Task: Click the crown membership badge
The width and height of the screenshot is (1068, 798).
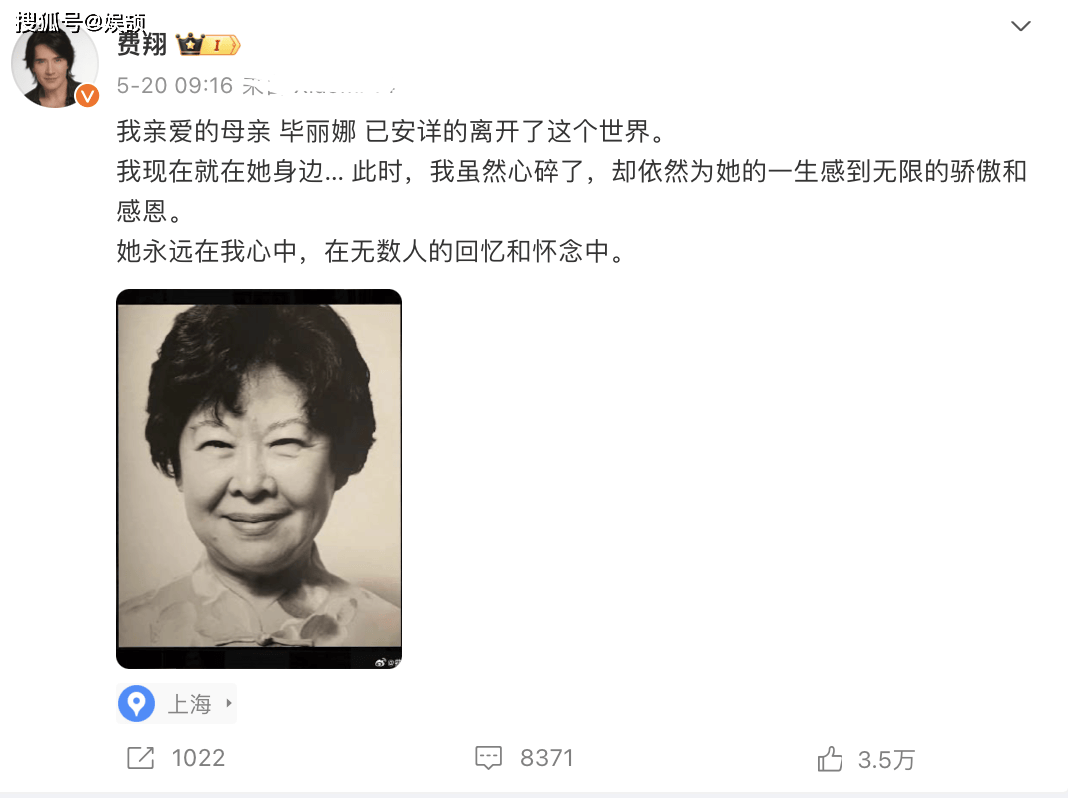Action: coord(208,44)
